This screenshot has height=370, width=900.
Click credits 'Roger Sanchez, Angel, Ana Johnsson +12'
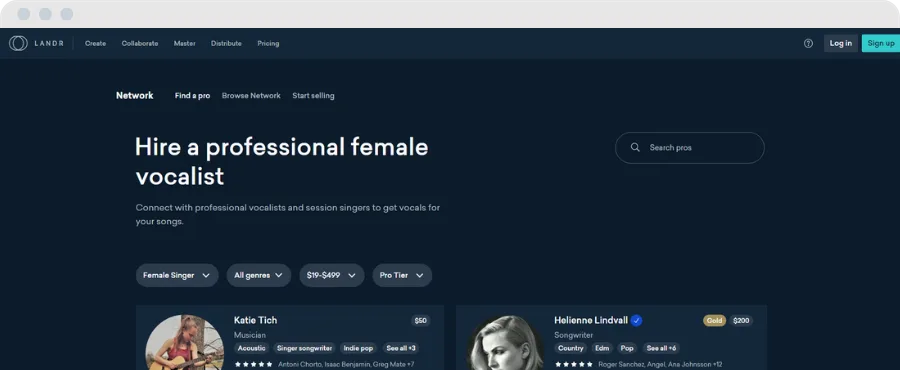point(660,364)
